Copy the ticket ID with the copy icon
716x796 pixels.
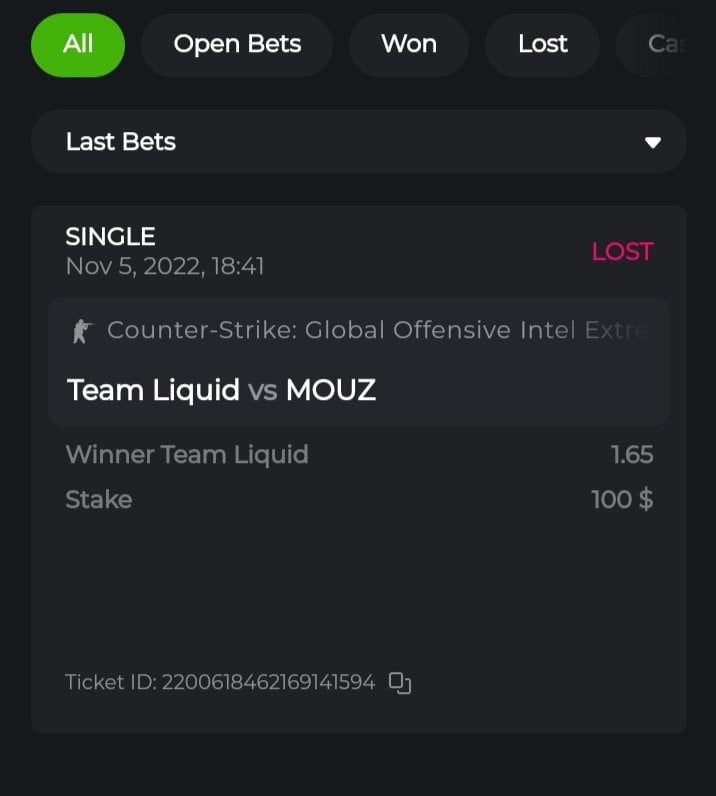400,683
